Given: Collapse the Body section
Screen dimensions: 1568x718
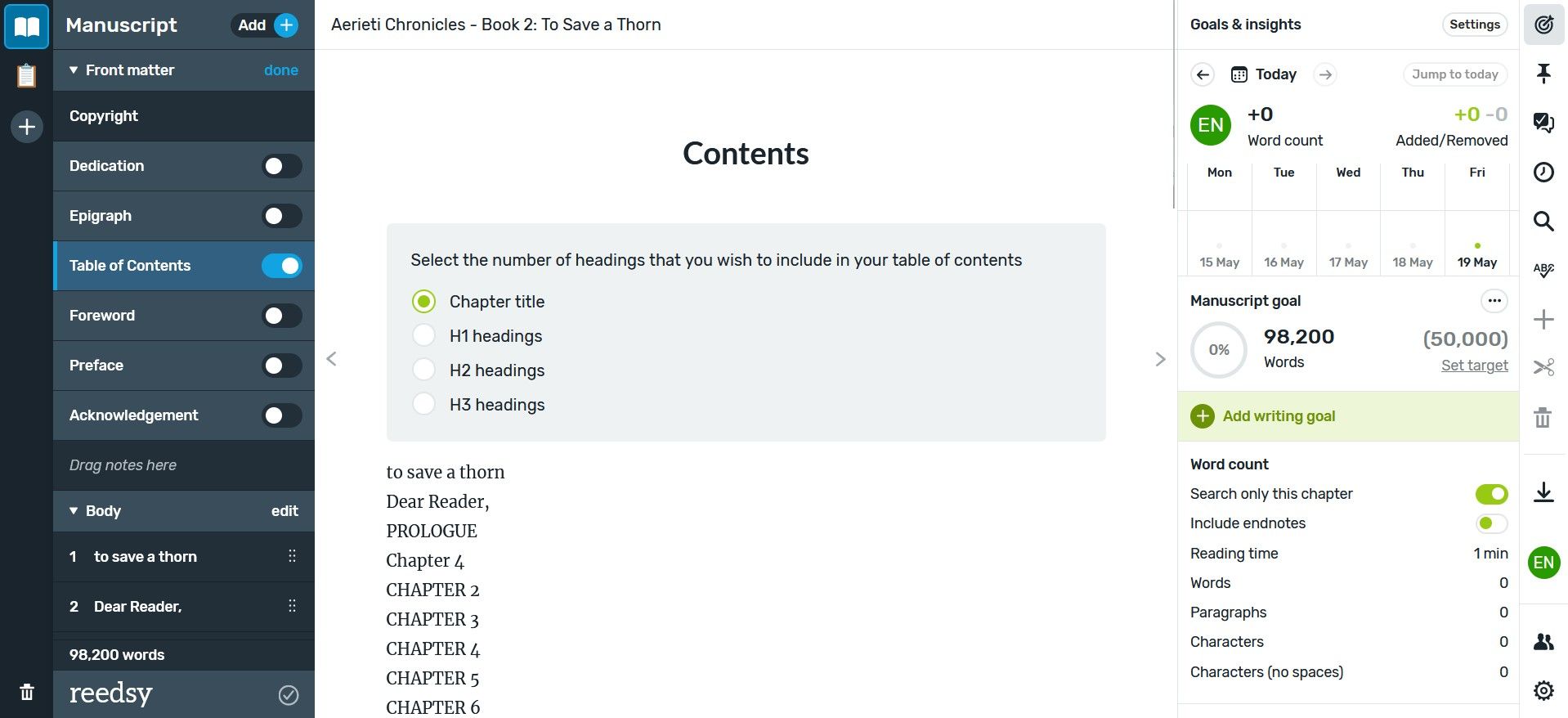Looking at the screenshot, I should [74, 511].
